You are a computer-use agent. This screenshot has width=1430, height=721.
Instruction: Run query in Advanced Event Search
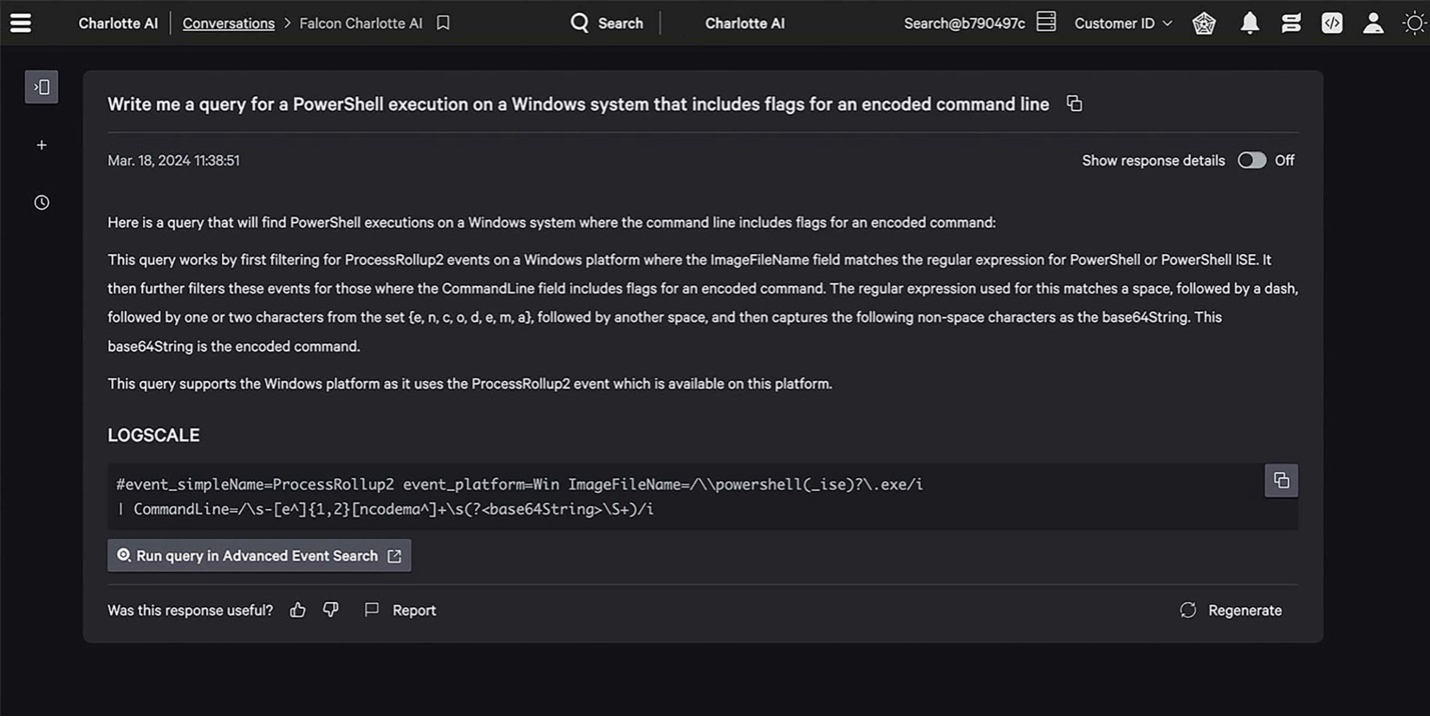coord(259,556)
